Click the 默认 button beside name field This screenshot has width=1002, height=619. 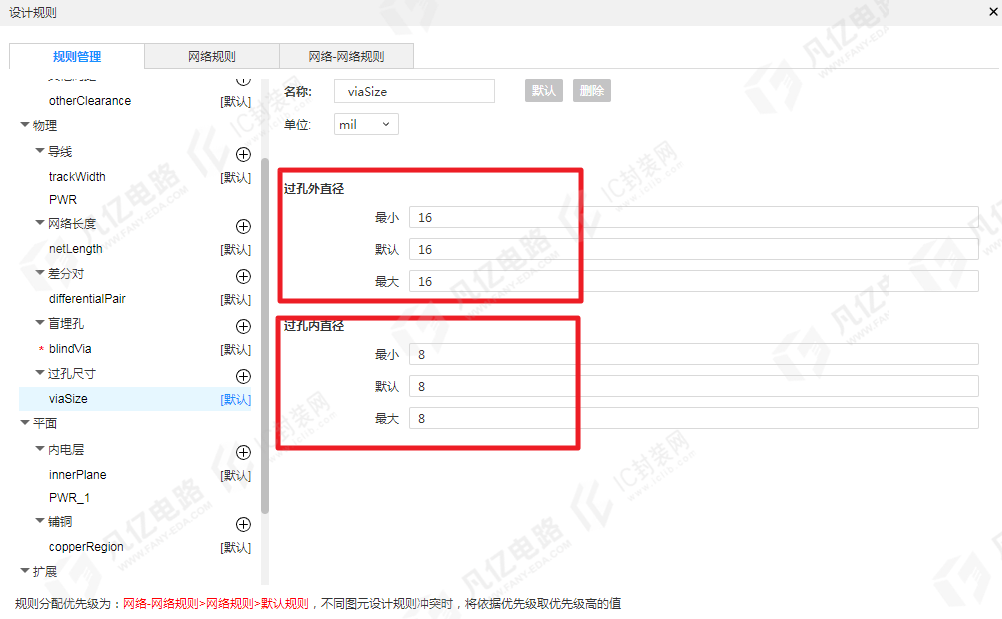point(544,91)
